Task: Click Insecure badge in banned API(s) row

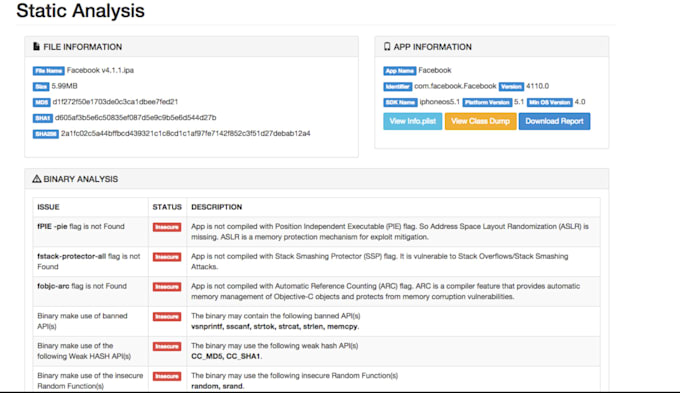Action: click(x=167, y=317)
